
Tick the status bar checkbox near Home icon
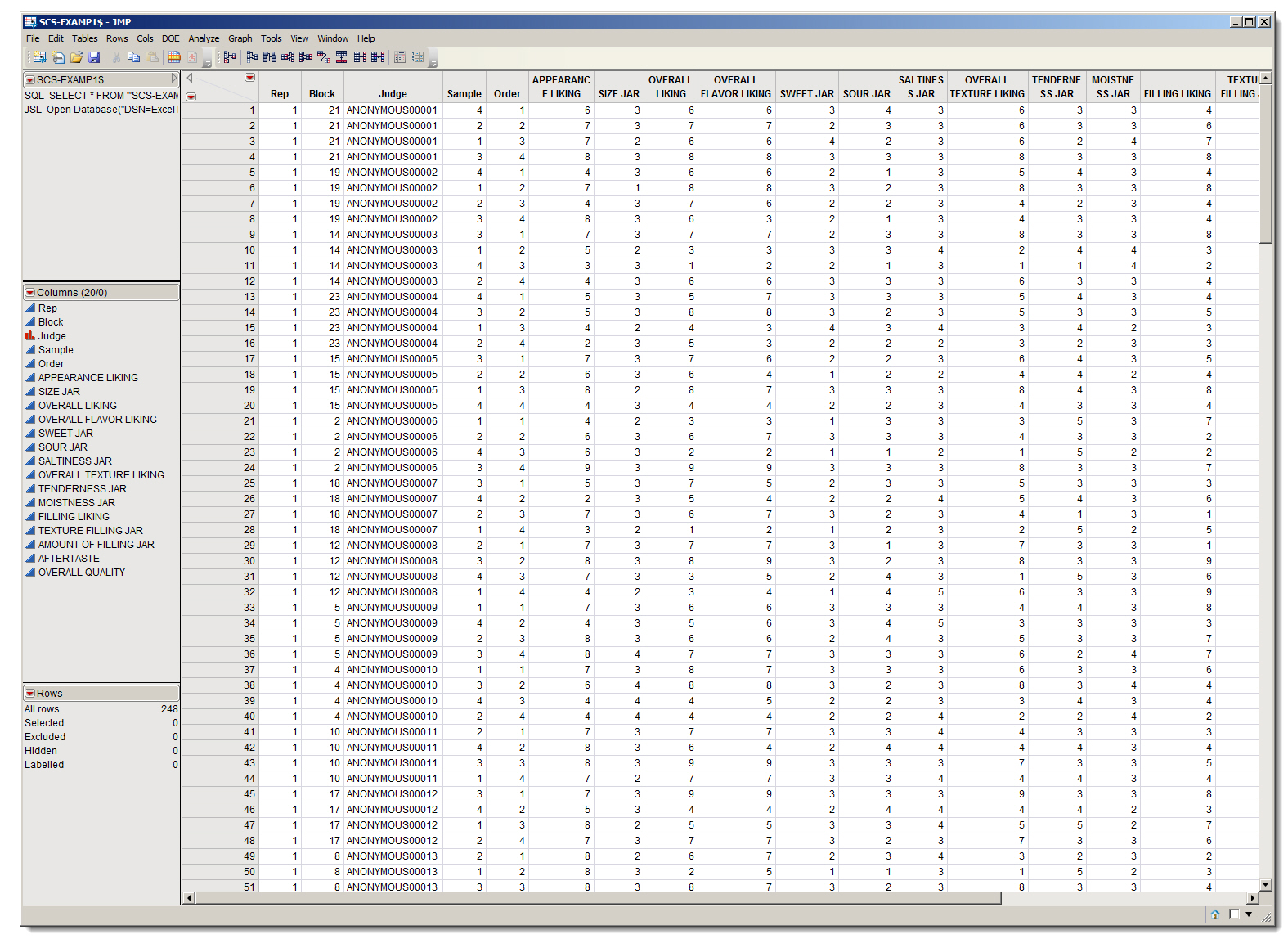point(1234,914)
